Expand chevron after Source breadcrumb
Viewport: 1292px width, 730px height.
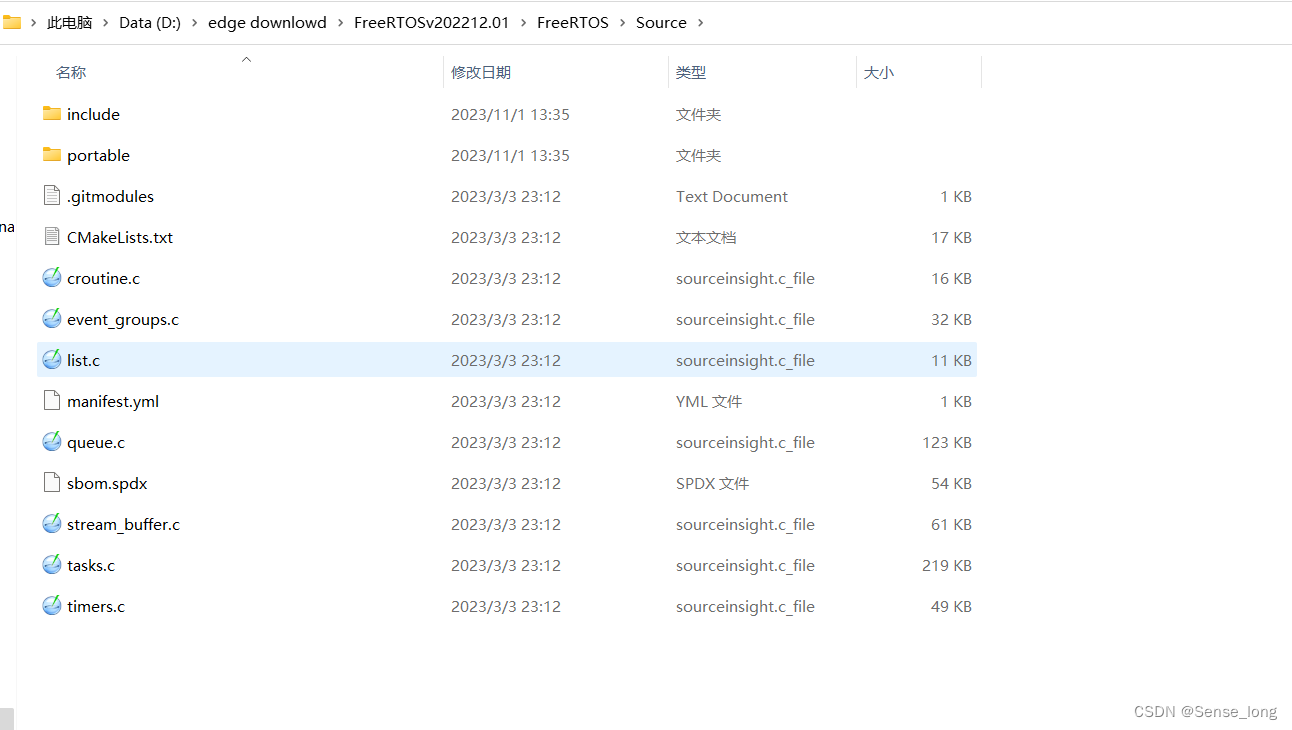[700, 22]
